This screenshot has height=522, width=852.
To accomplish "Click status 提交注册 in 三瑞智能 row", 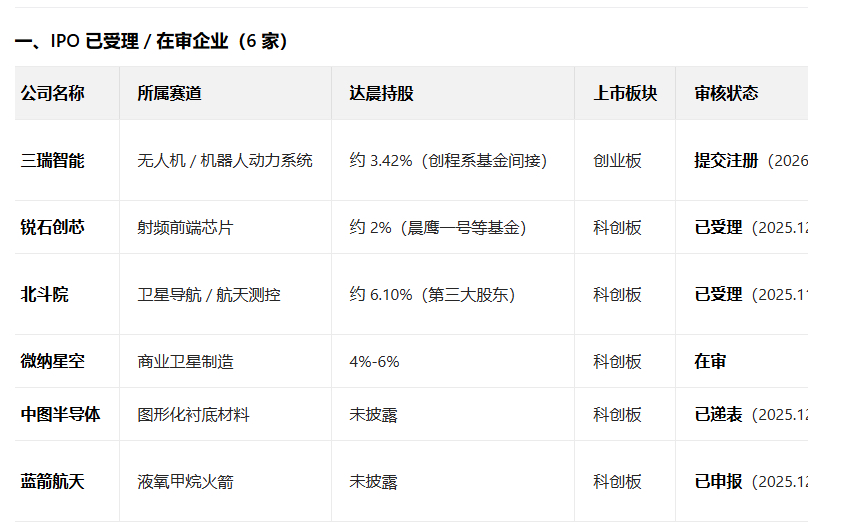I will pos(726,161).
